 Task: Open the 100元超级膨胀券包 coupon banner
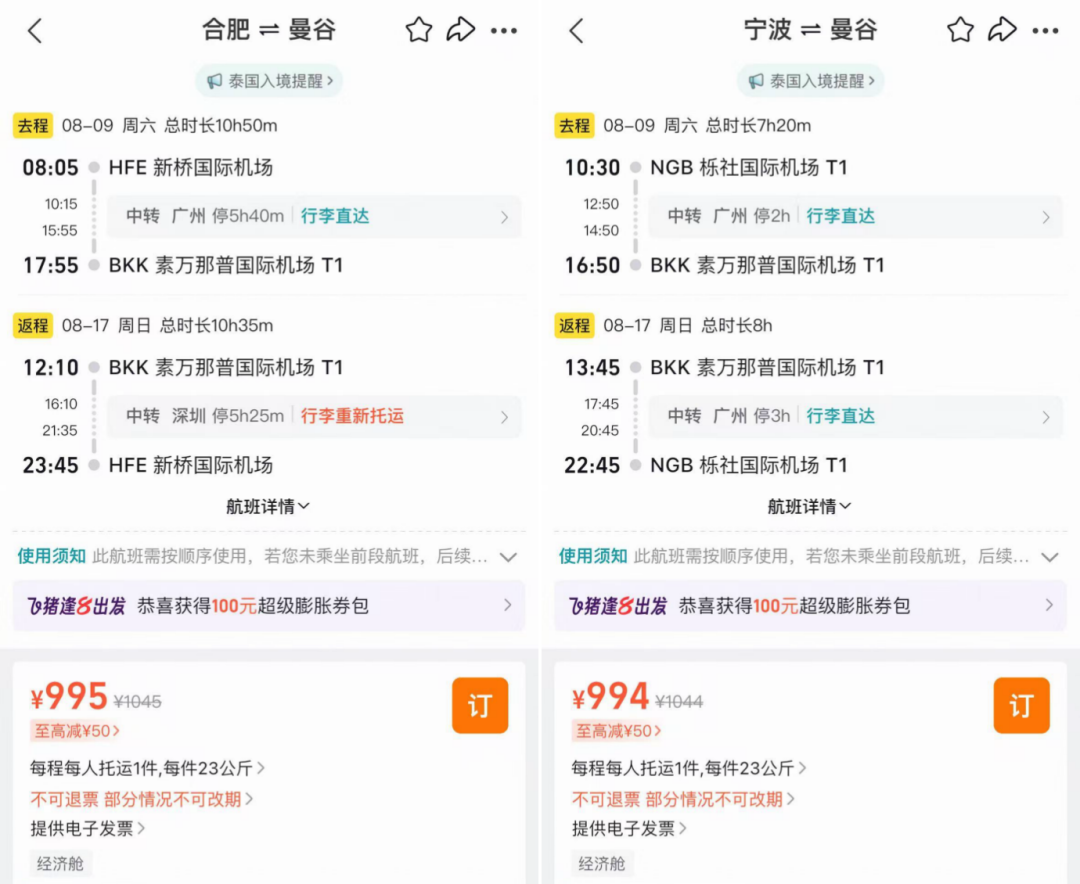coord(270,606)
